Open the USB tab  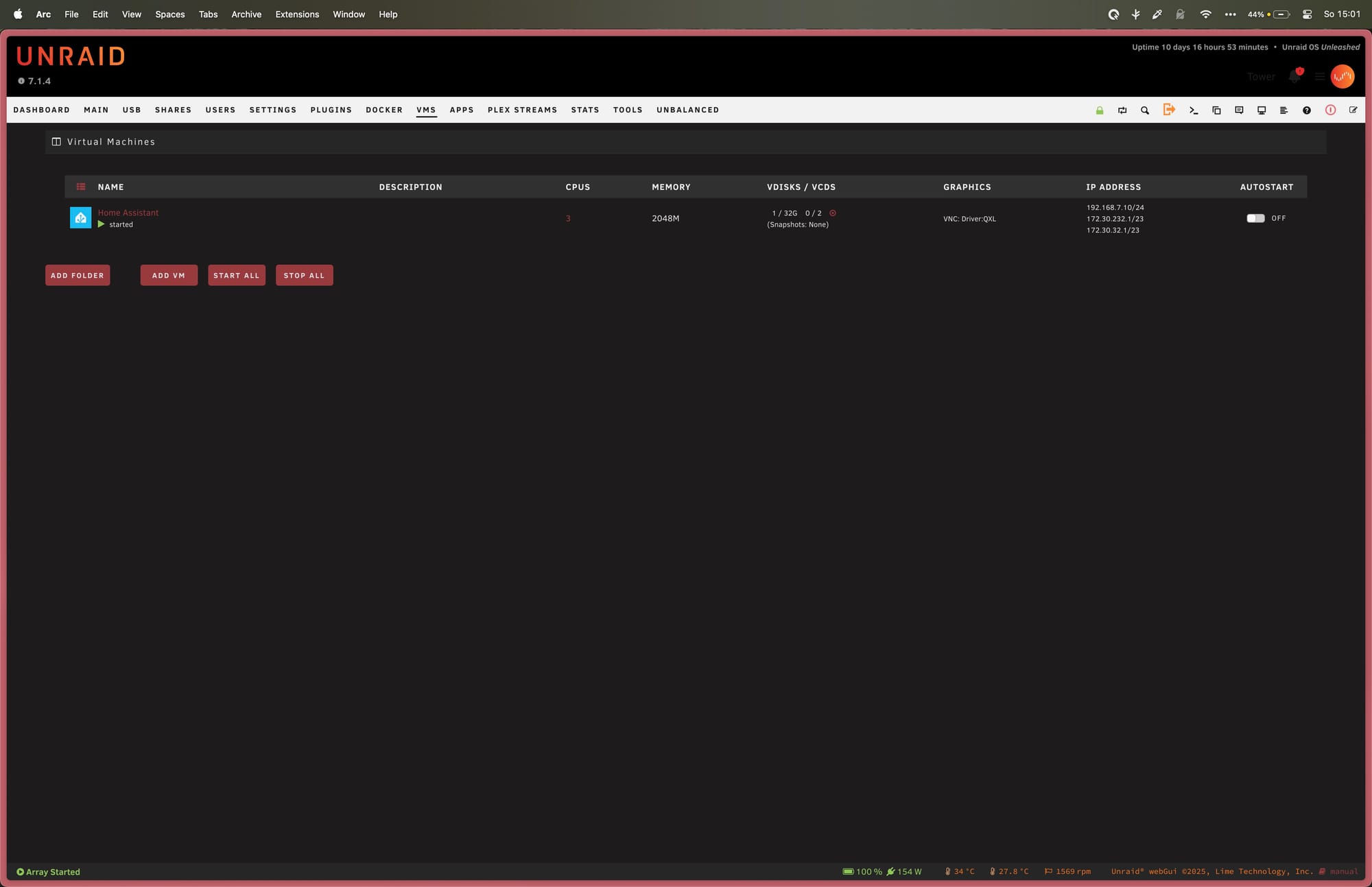pyautogui.click(x=132, y=110)
